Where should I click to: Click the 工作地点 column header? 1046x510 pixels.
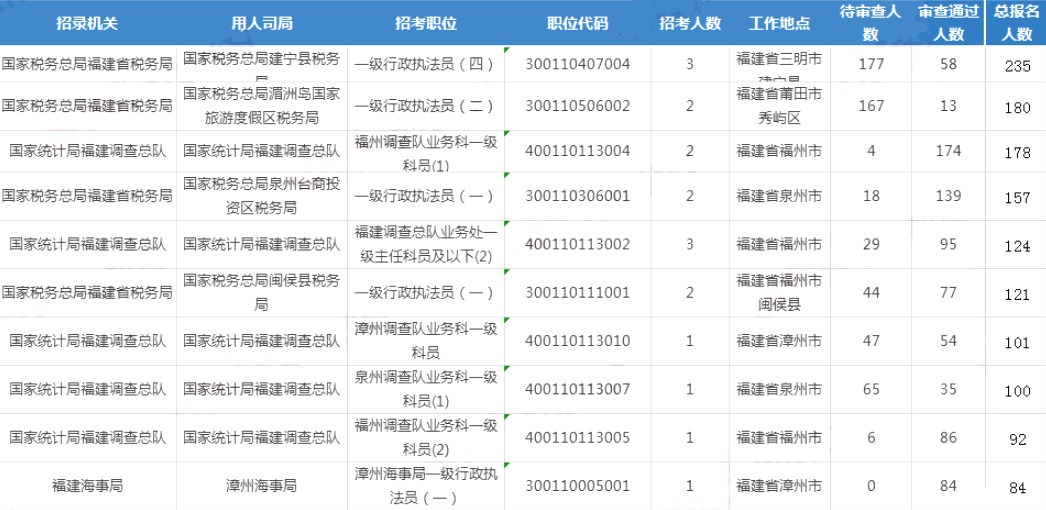point(778,23)
